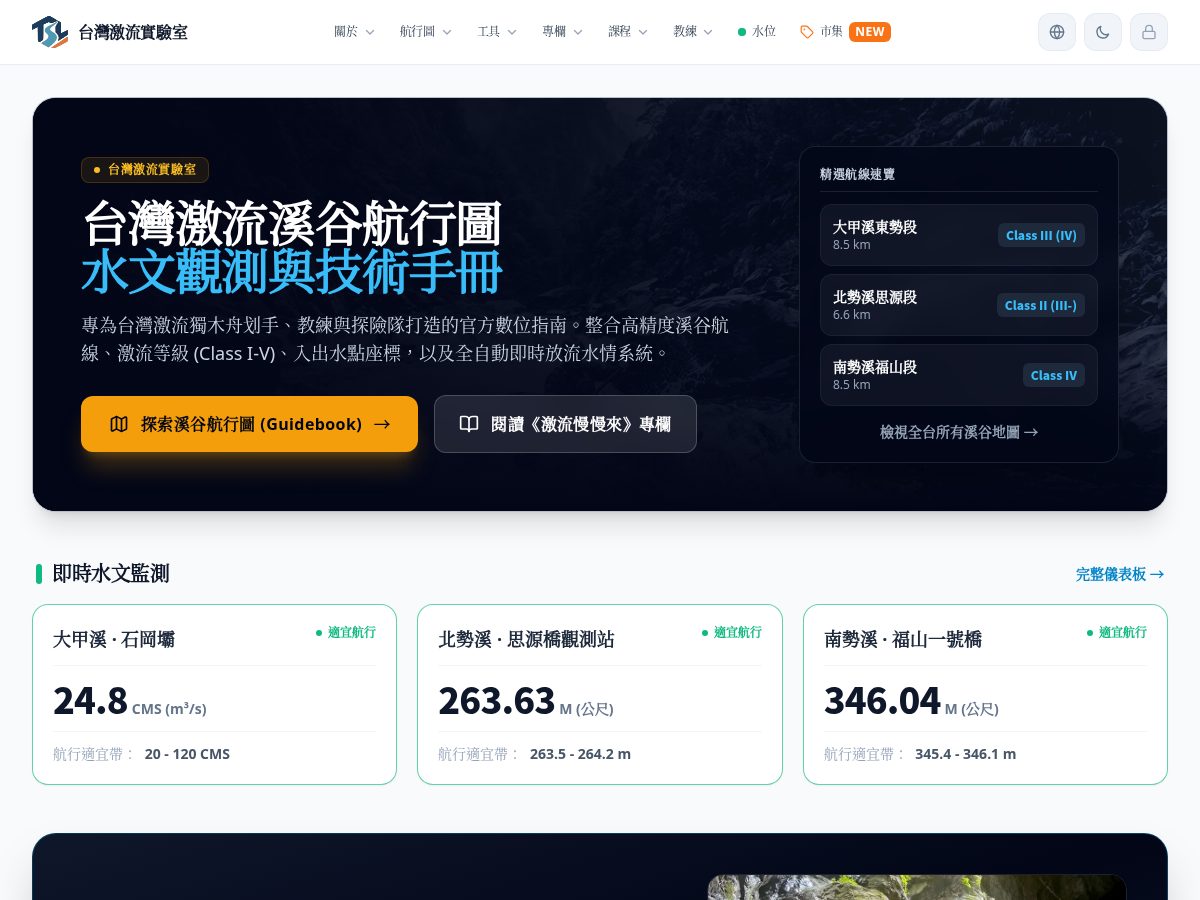Click the cave photo thumbnail at bottom

917,887
